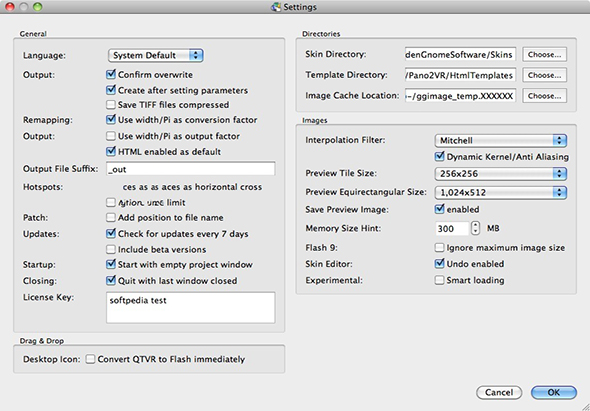Dismiss dialog with Cancel button
590x411 pixels.
(x=499, y=392)
